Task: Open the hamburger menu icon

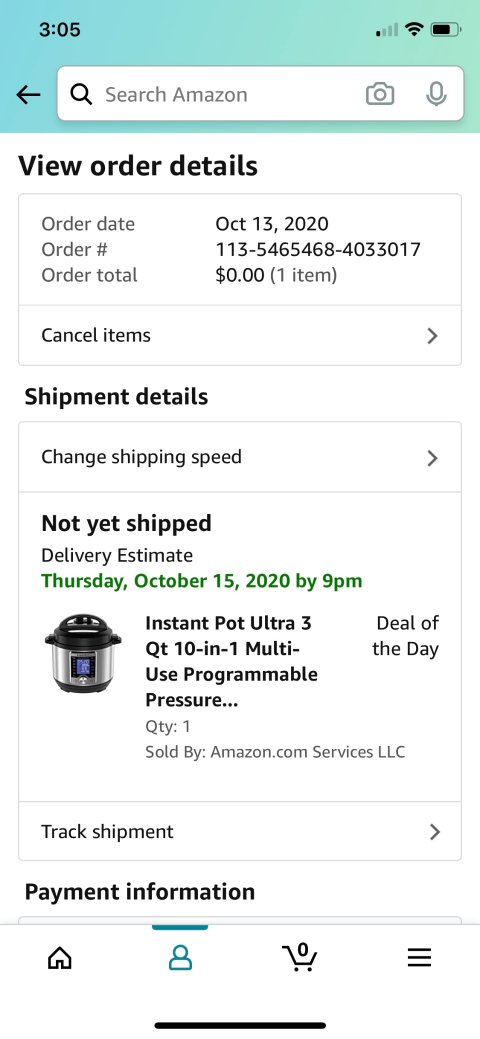Action: click(x=420, y=957)
